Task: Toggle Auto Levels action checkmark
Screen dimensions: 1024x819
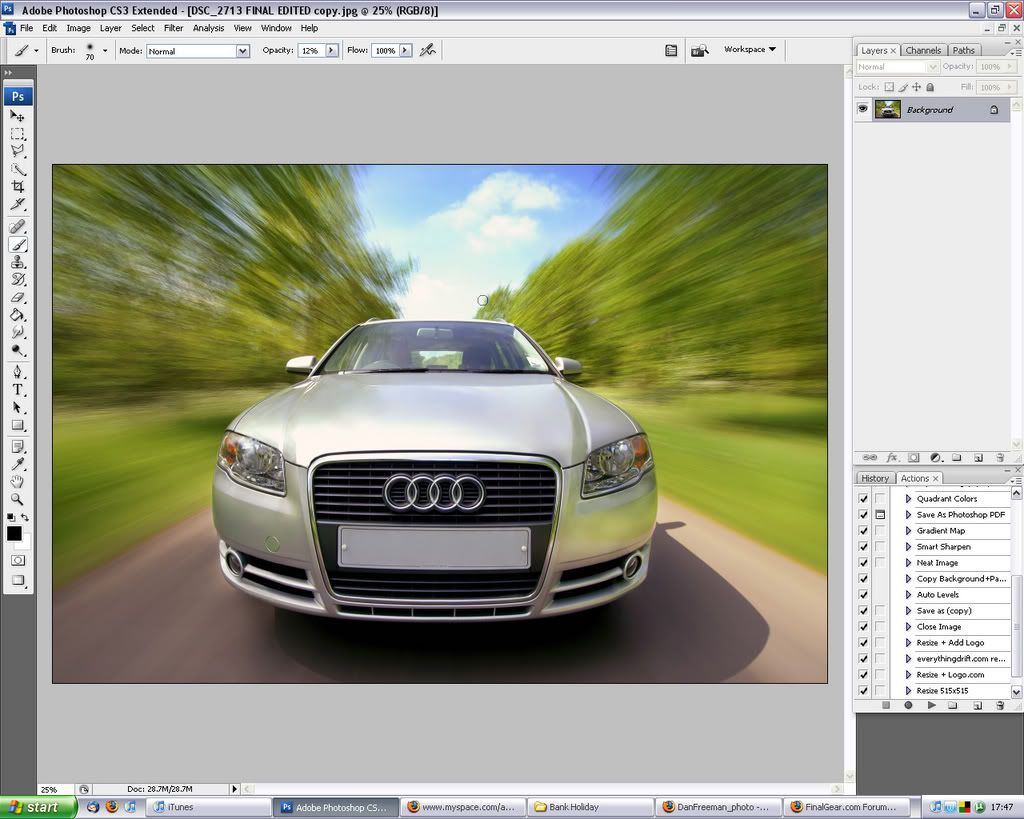Action: click(x=863, y=594)
